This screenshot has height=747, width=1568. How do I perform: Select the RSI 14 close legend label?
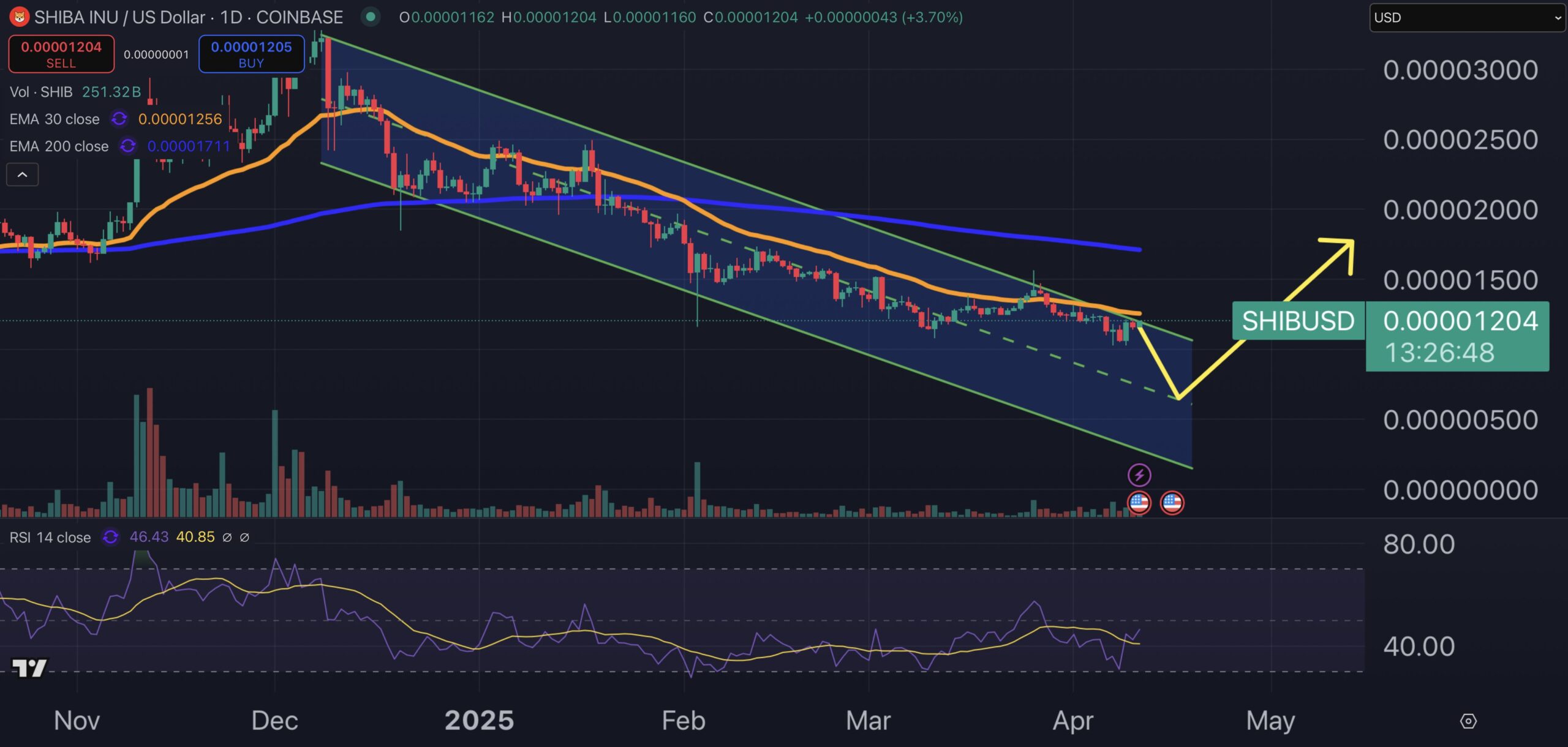50,537
